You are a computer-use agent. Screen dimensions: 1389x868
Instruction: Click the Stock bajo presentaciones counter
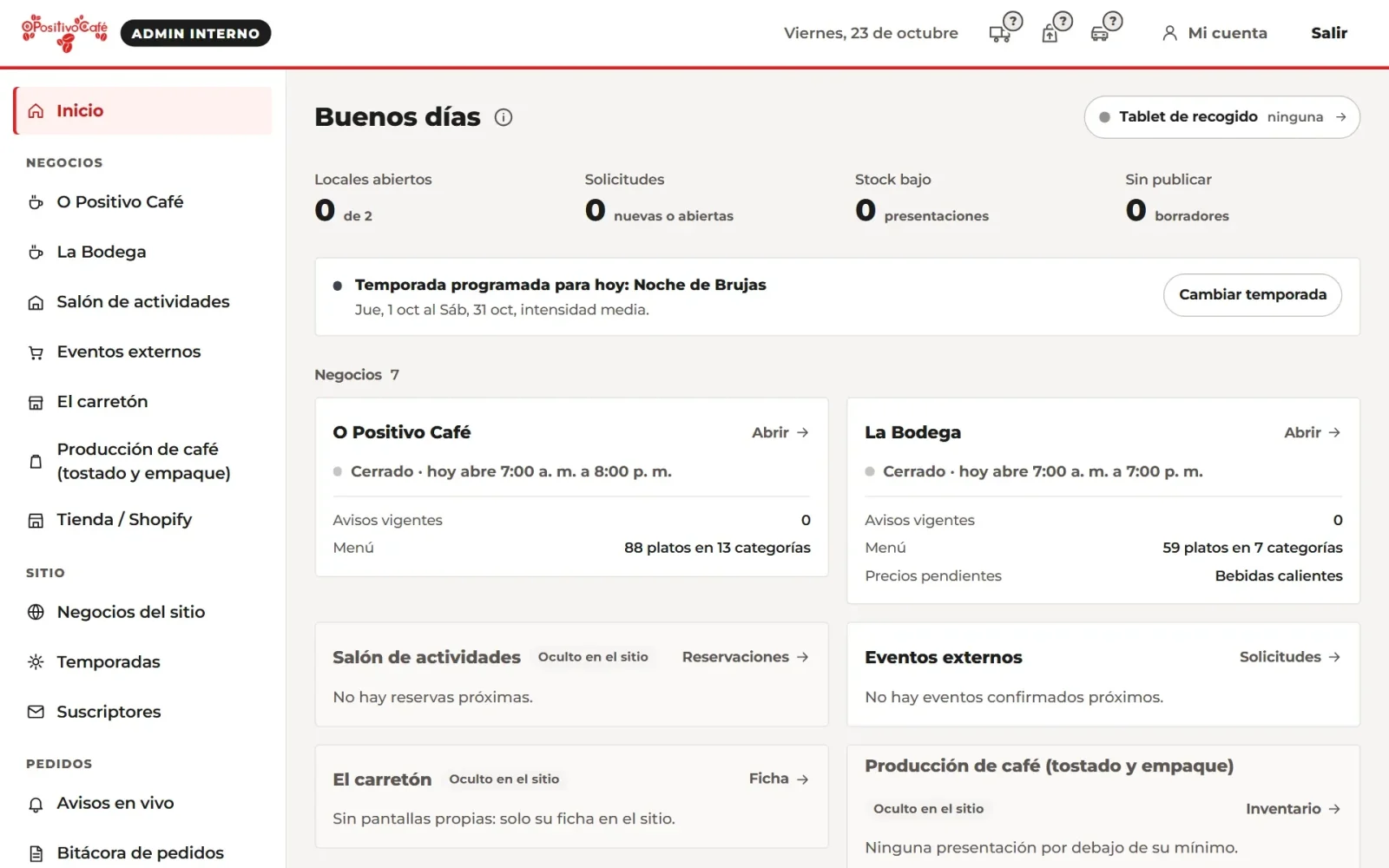pyautogui.click(x=922, y=198)
